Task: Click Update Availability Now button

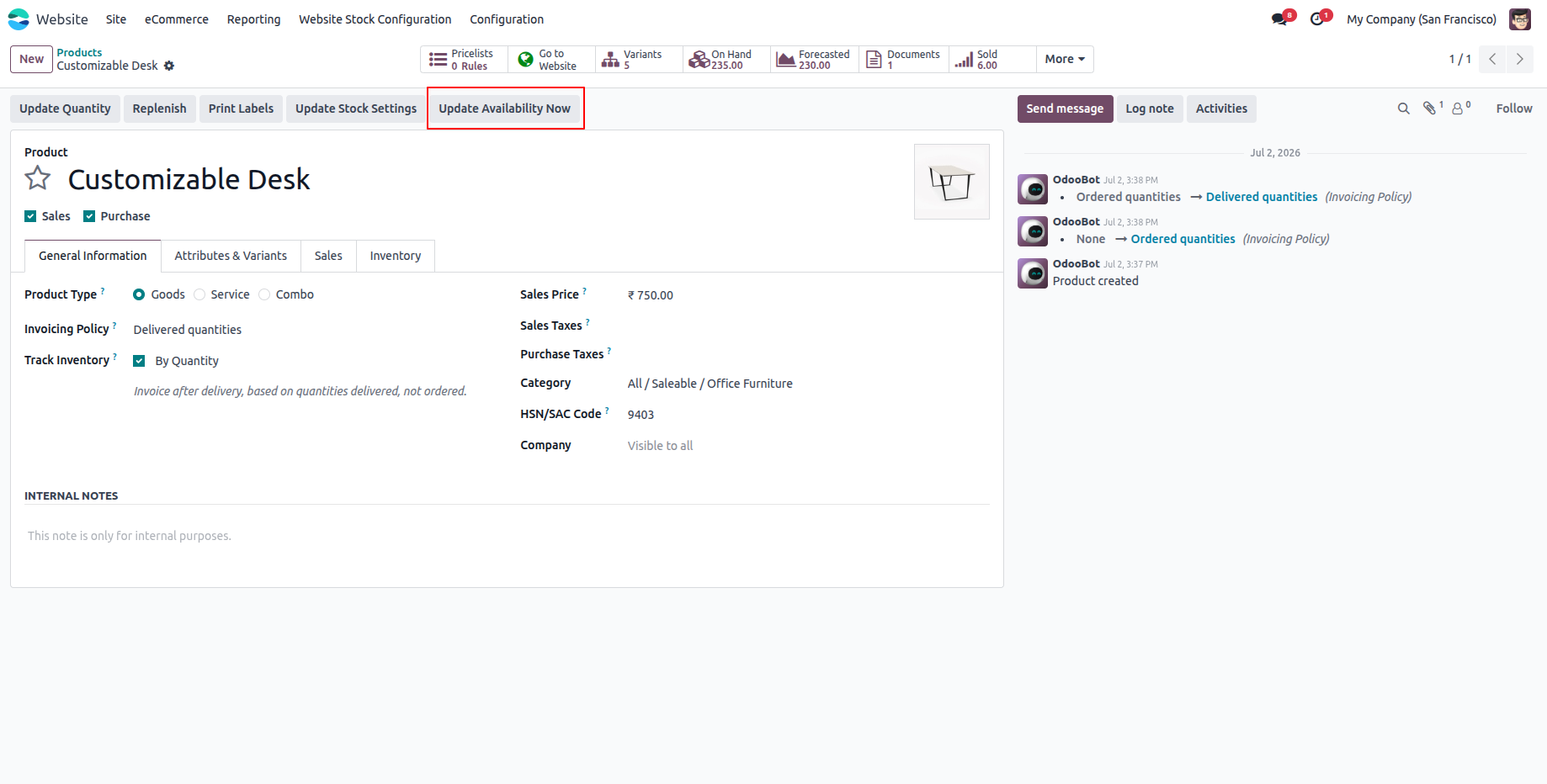Action: tap(505, 109)
